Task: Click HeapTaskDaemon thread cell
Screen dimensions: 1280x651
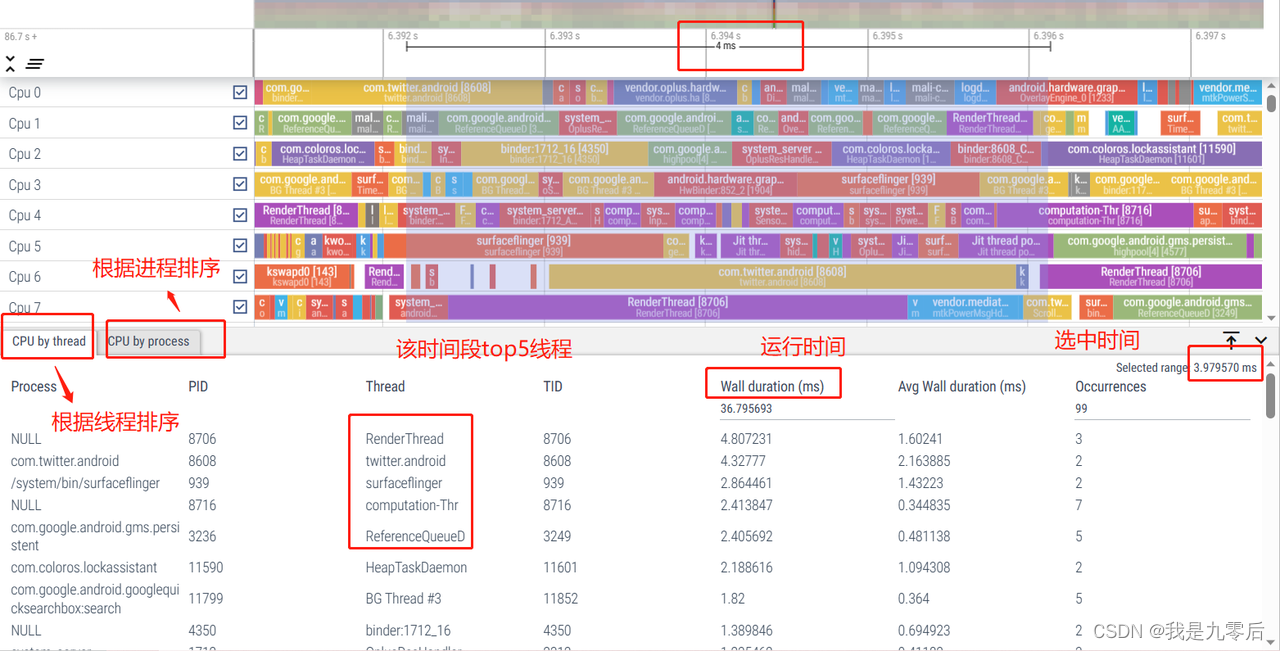Action: click(x=415, y=567)
